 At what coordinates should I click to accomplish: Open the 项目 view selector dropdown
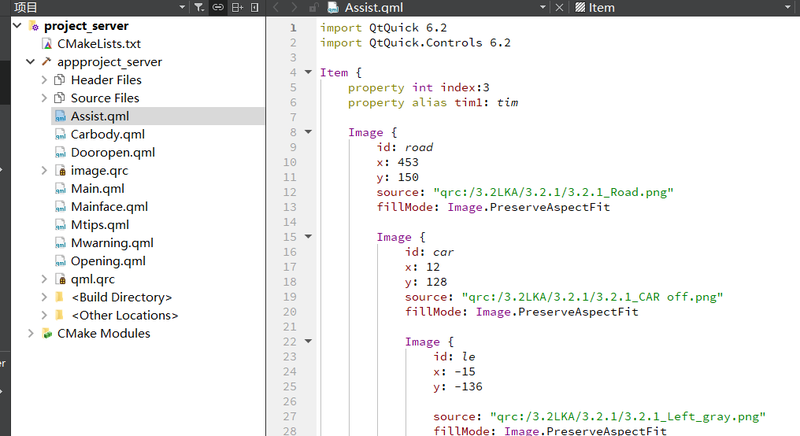tap(182, 8)
